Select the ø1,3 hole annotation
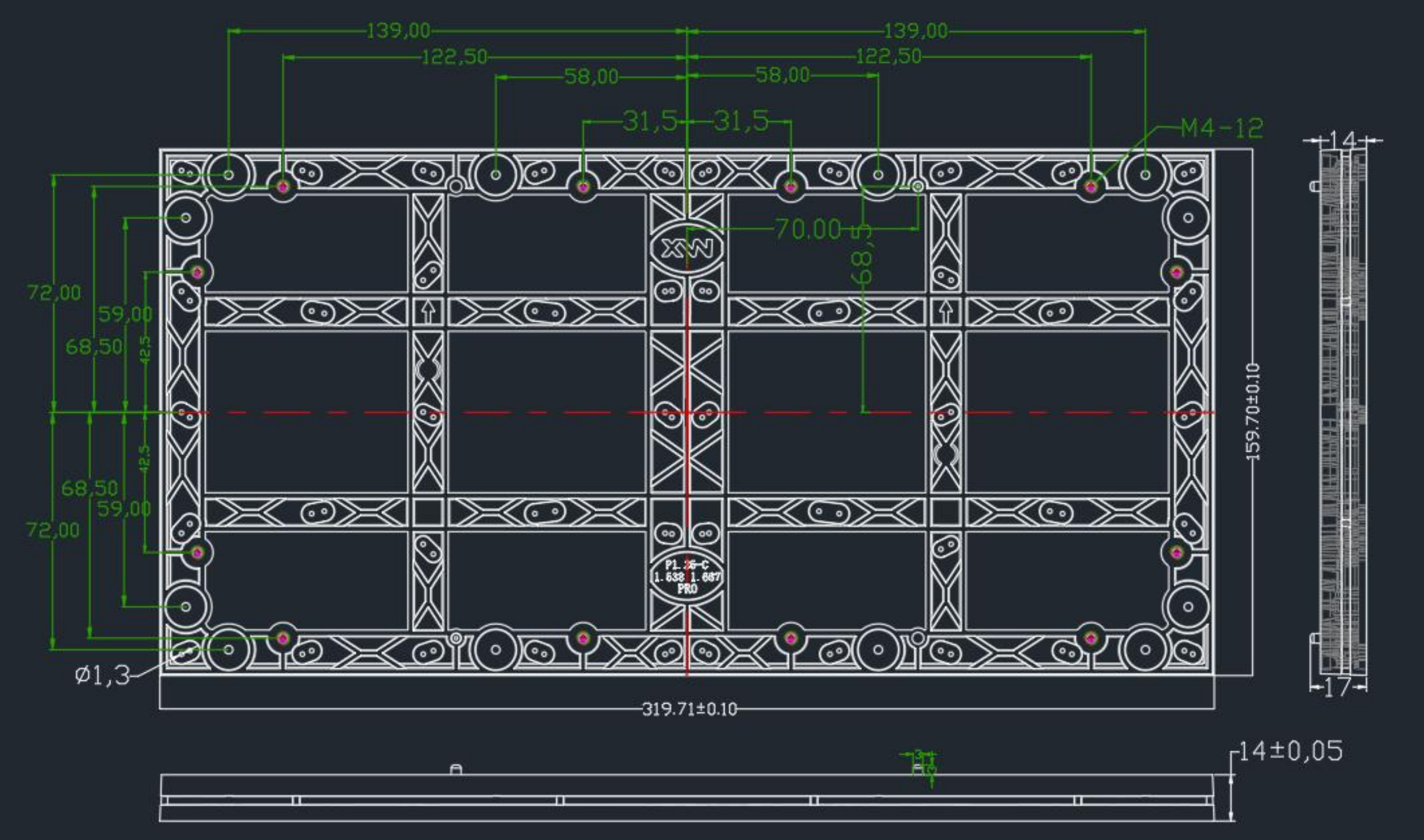This screenshot has height=840, width=1424. click(102, 676)
